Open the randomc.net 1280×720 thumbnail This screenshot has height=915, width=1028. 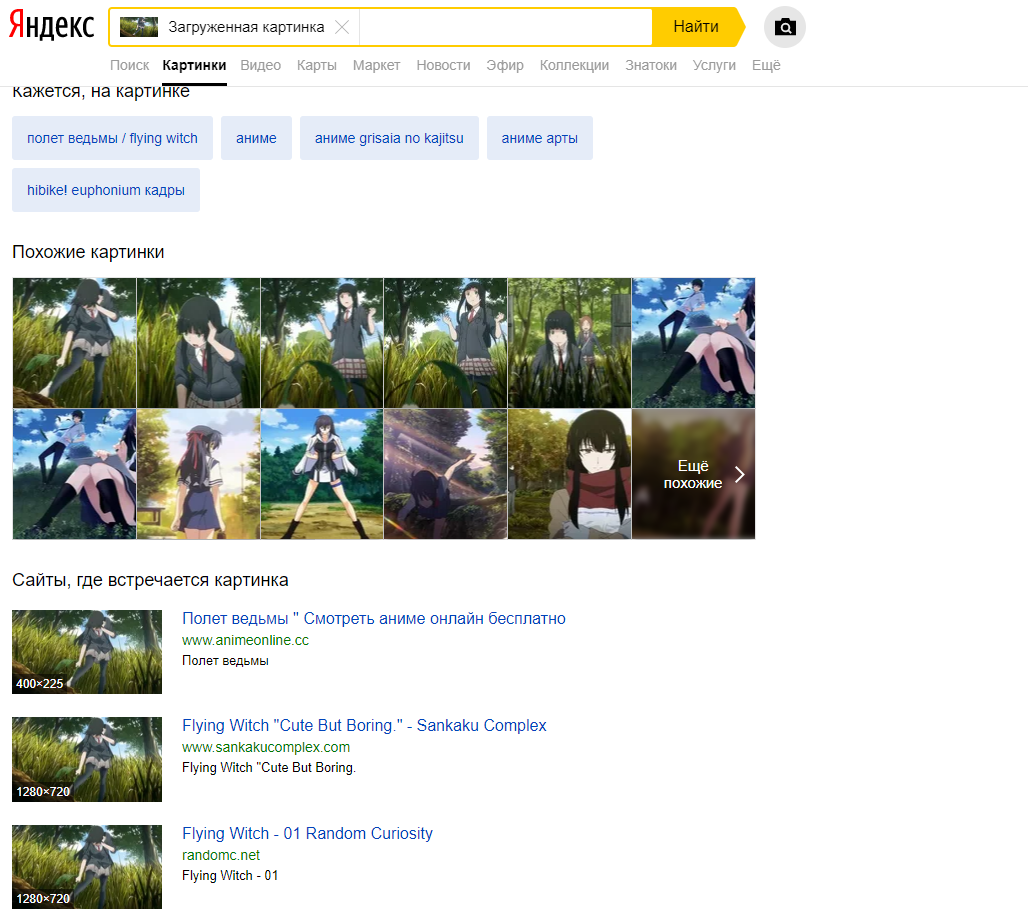click(x=87, y=867)
